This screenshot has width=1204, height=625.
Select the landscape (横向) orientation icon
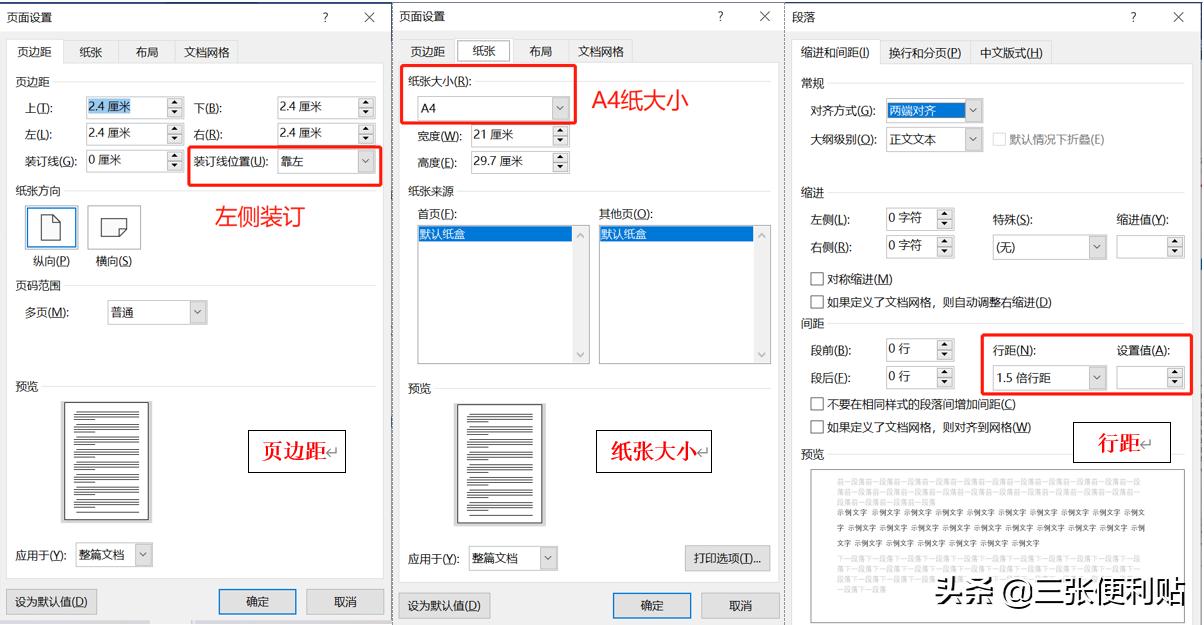click(113, 227)
